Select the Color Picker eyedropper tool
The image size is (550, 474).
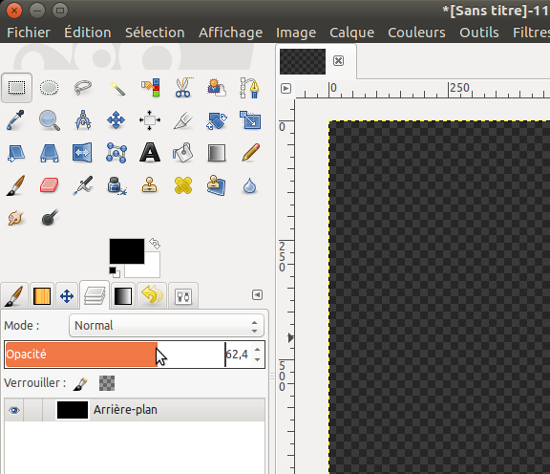point(15,120)
